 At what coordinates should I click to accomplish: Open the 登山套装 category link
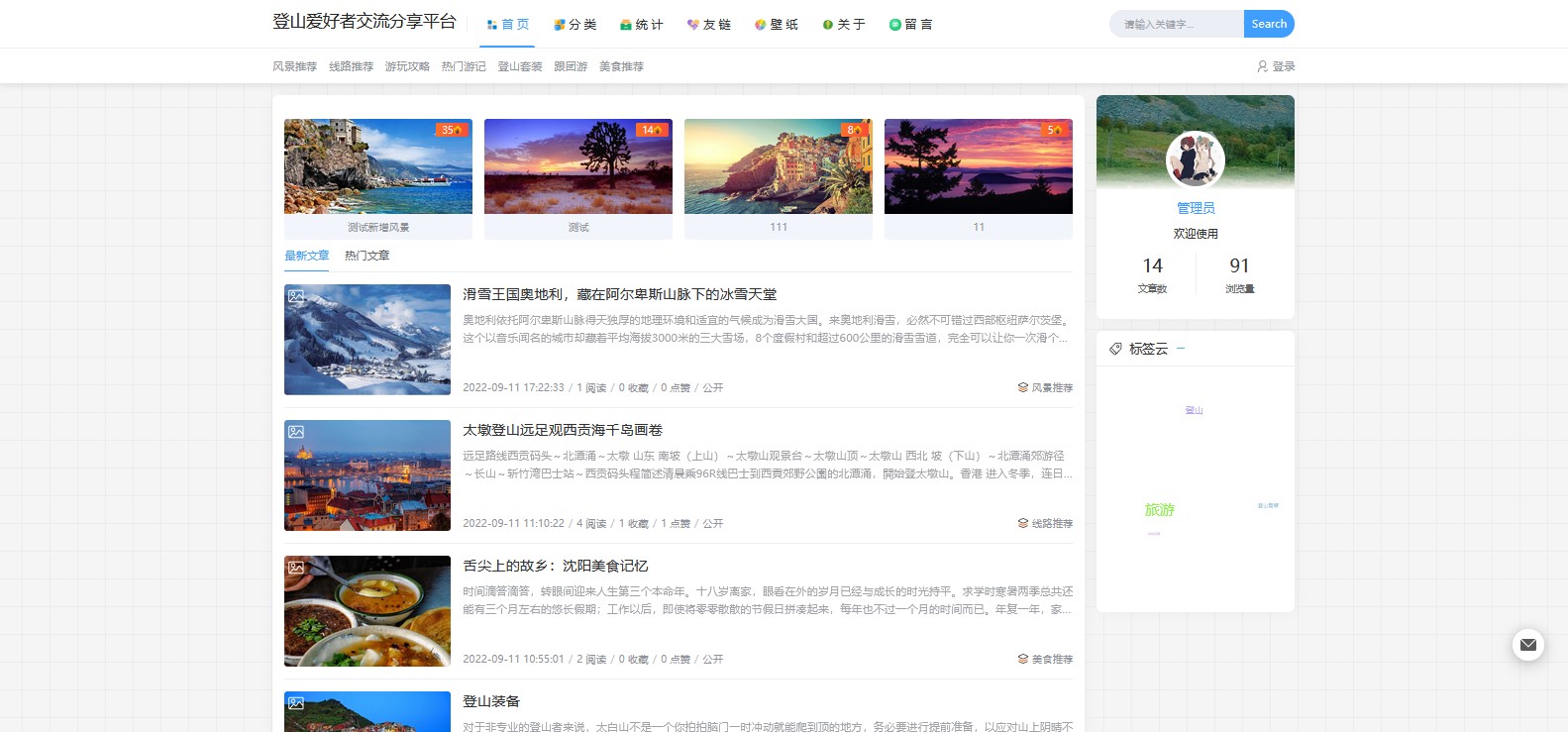[520, 66]
